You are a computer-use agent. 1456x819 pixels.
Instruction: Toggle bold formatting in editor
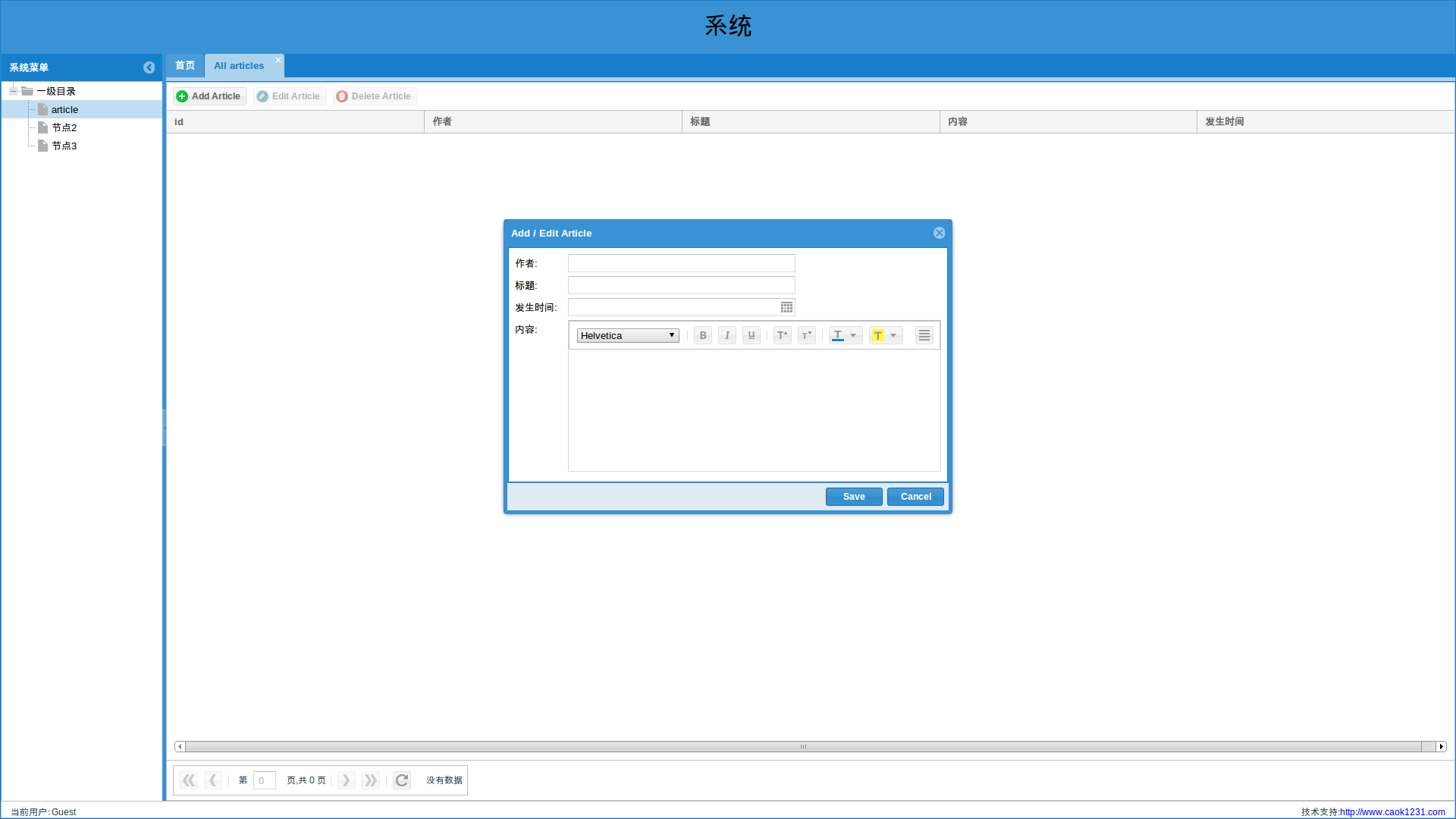(x=703, y=335)
